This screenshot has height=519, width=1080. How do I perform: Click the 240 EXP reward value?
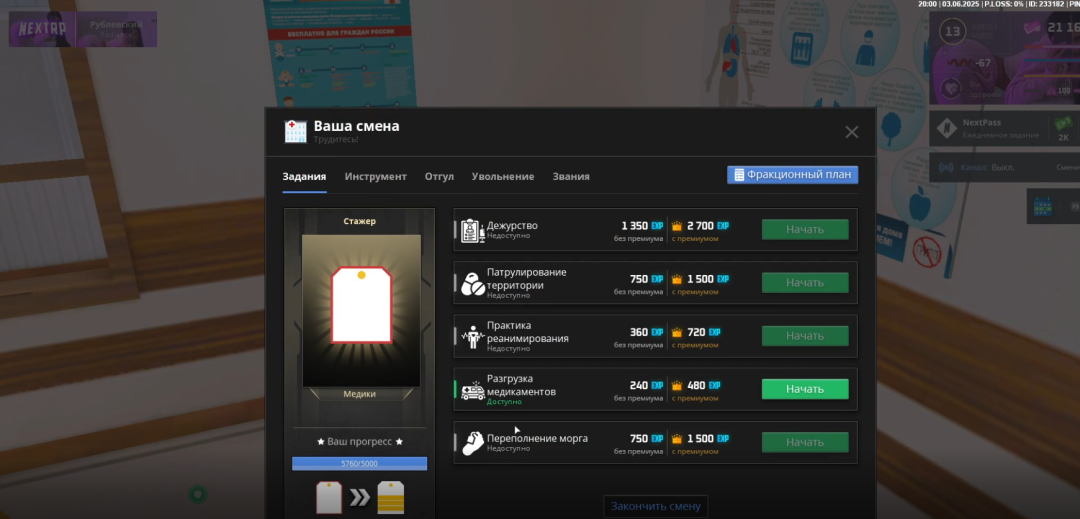click(646, 385)
